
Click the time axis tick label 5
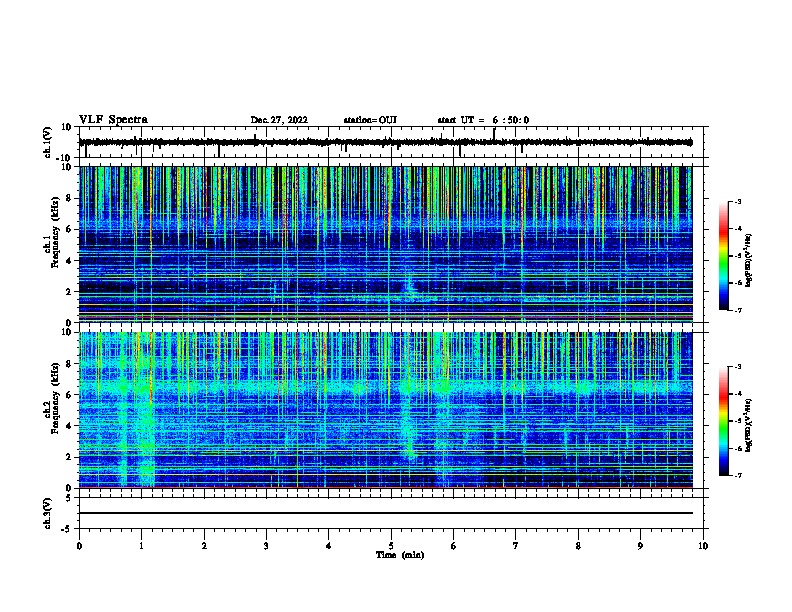[x=391, y=546]
